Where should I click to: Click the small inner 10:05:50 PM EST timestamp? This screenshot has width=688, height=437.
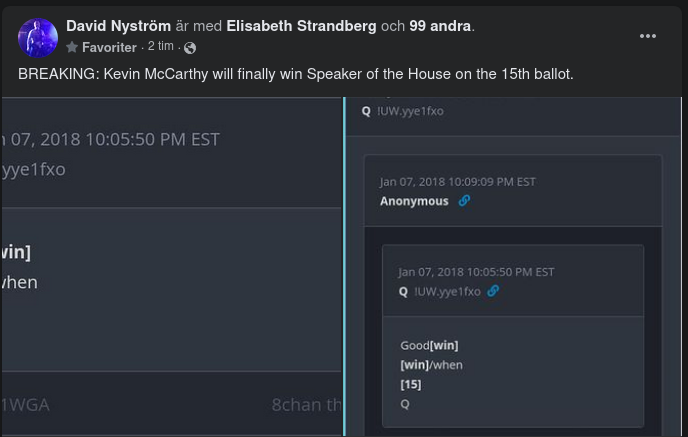pos(476,272)
